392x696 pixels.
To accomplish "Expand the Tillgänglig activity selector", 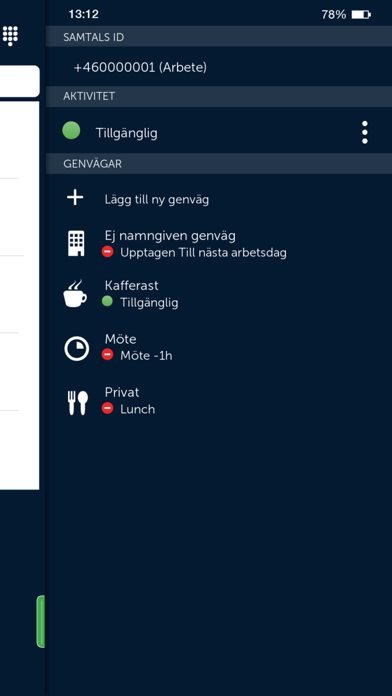I will click(219, 132).
